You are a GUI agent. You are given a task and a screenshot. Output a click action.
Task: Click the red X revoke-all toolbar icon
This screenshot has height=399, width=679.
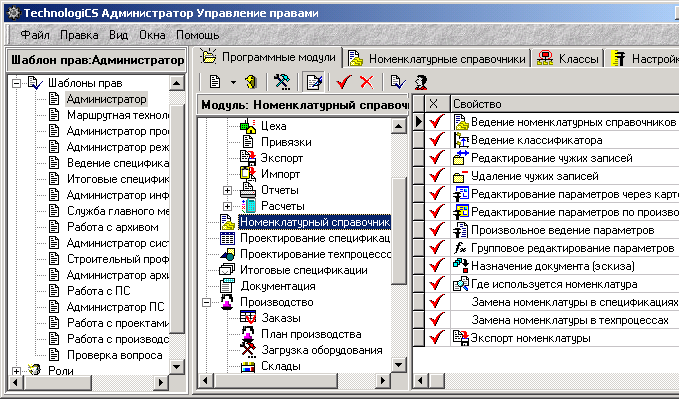click(366, 81)
